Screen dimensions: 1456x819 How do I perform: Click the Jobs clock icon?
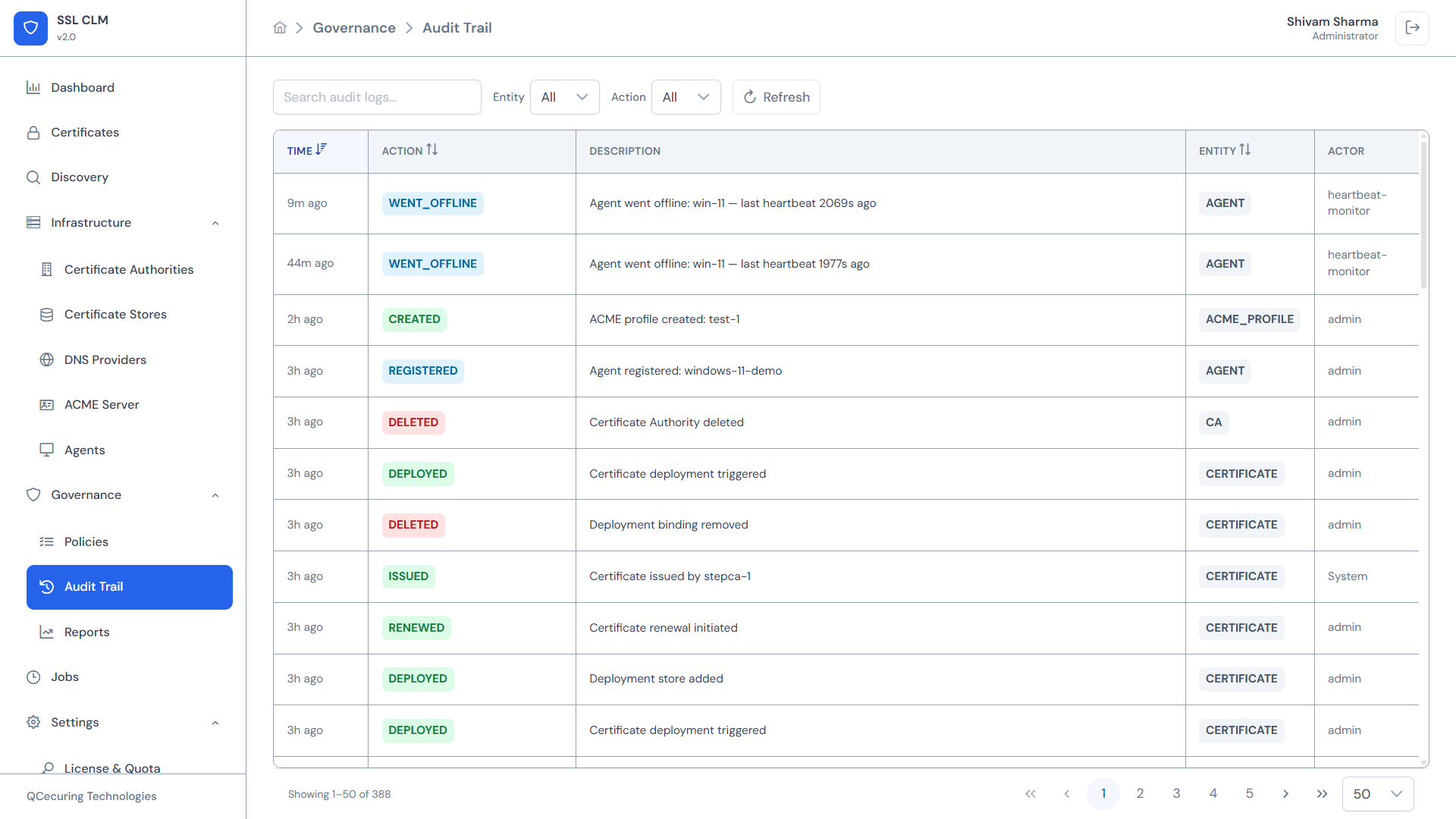pyautogui.click(x=33, y=677)
